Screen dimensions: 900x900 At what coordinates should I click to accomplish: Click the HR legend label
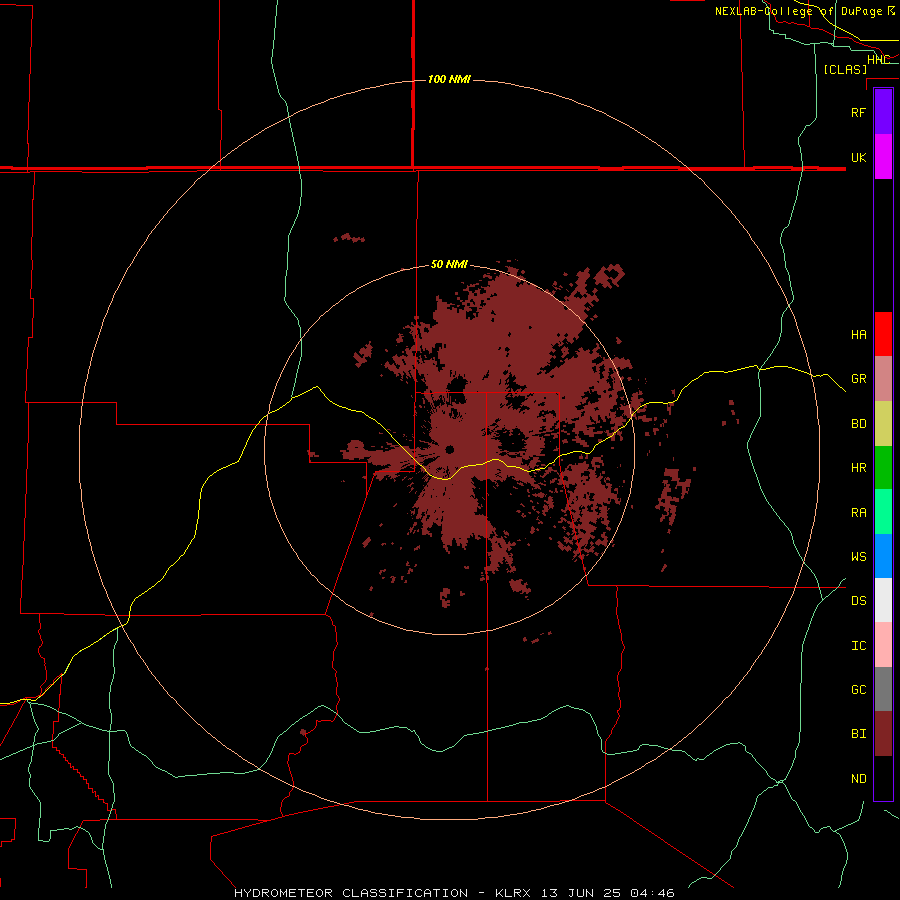coord(858,468)
